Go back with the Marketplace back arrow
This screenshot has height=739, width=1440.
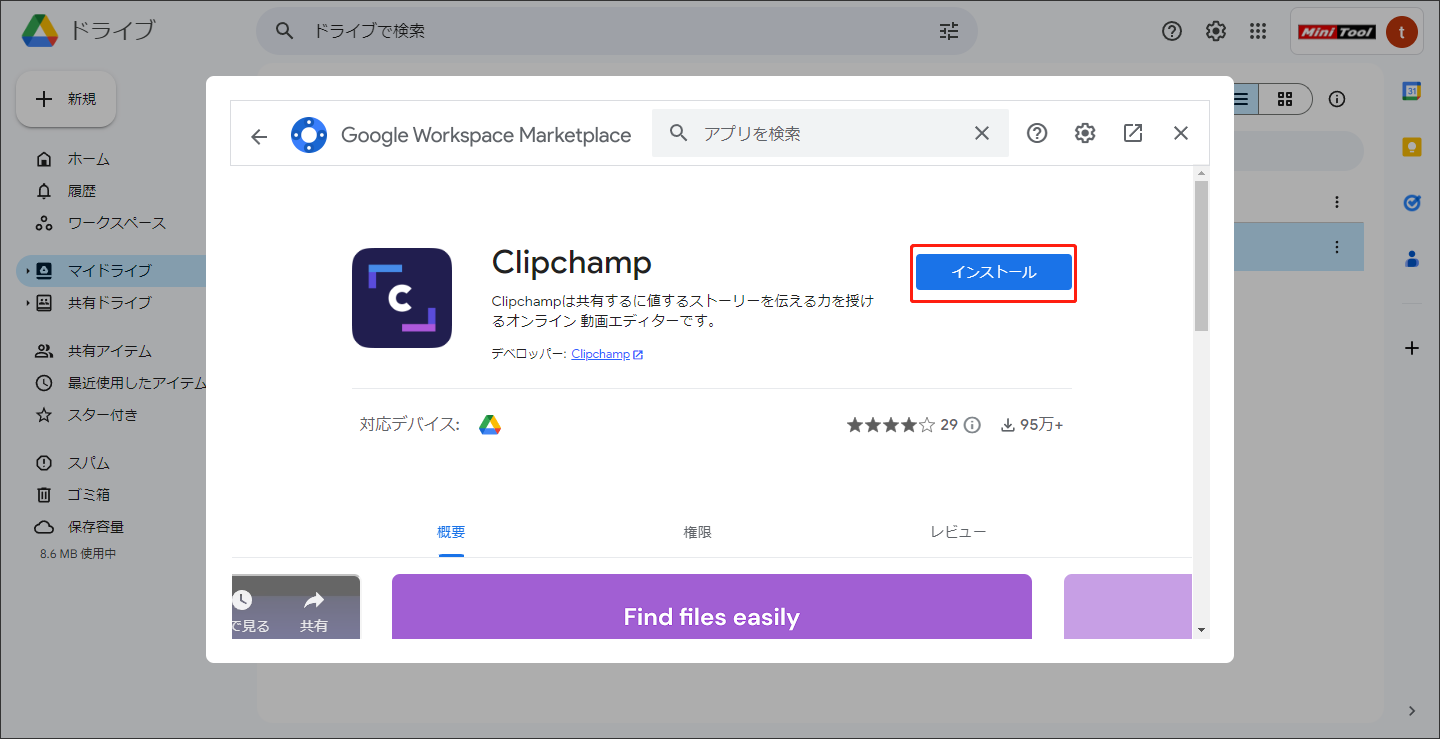259,136
